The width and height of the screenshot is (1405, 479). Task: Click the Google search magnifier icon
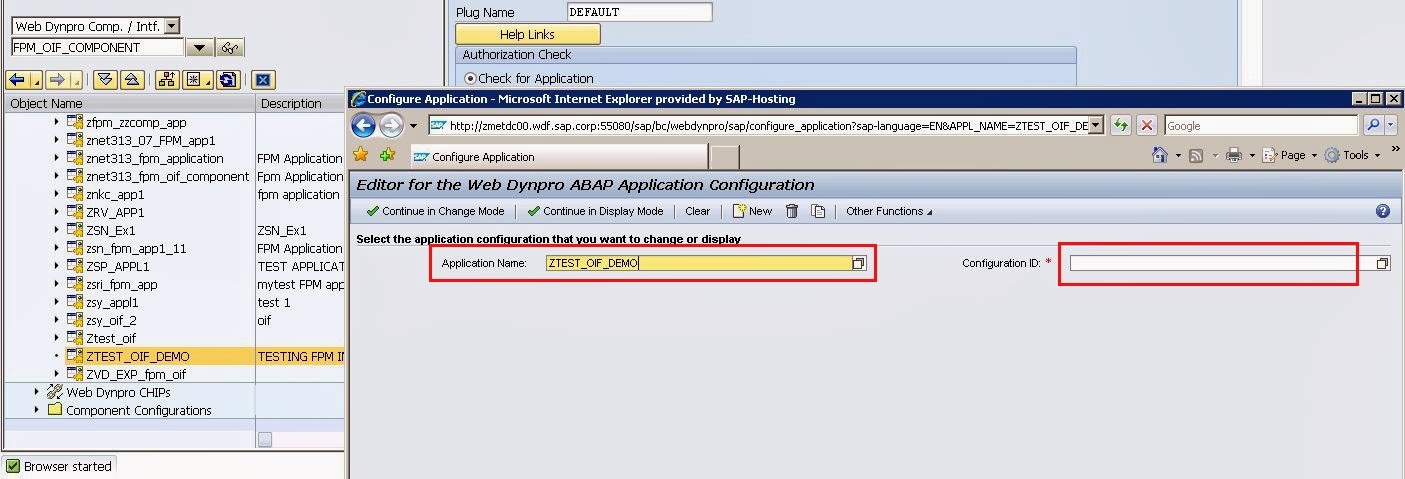[x=1372, y=125]
